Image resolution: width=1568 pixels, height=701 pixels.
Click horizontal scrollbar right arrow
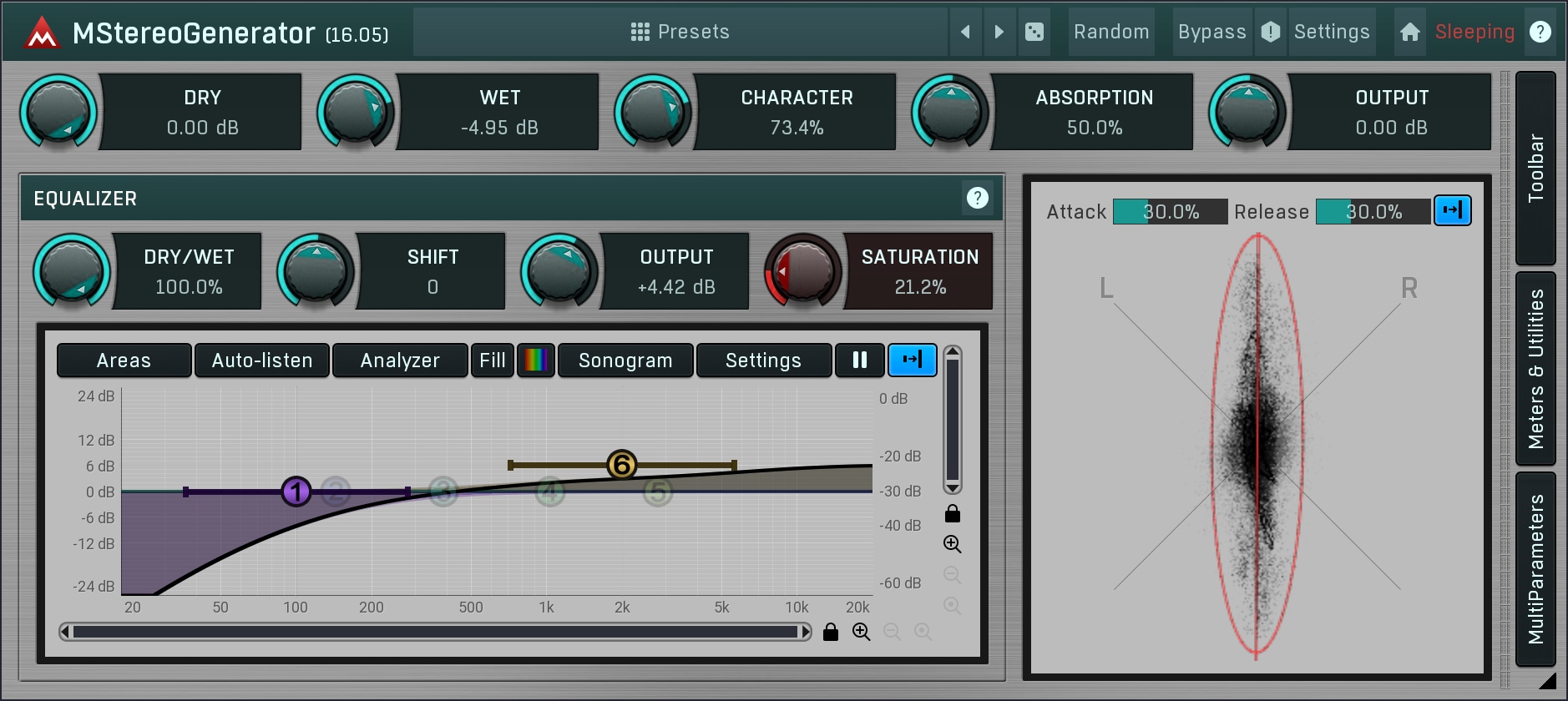pyautogui.click(x=806, y=632)
